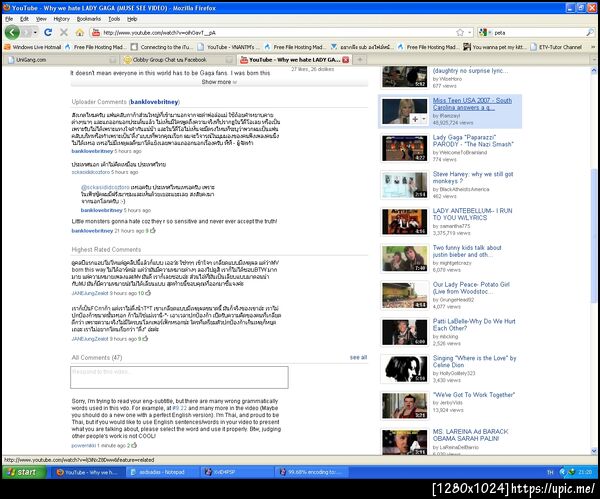The width and height of the screenshot is (600, 499).
Task: Switch to Notepad window in taskbar
Action: pyautogui.click(x=162, y=472)
